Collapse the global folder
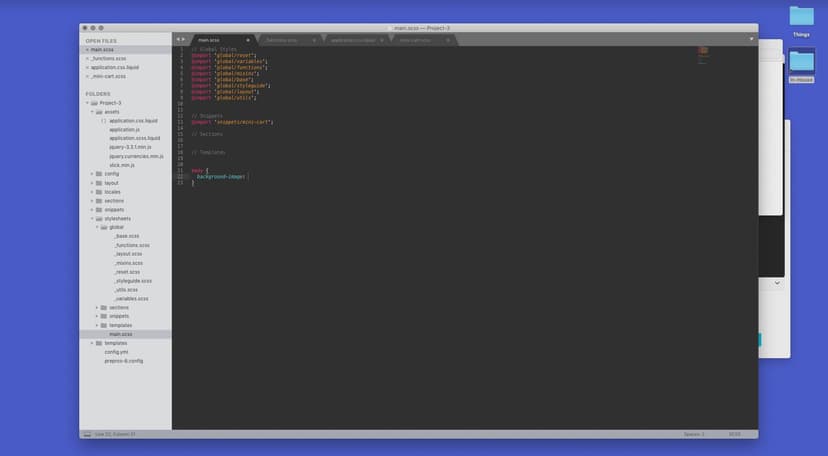Screen dimensions: 828x456 [97, 227]
